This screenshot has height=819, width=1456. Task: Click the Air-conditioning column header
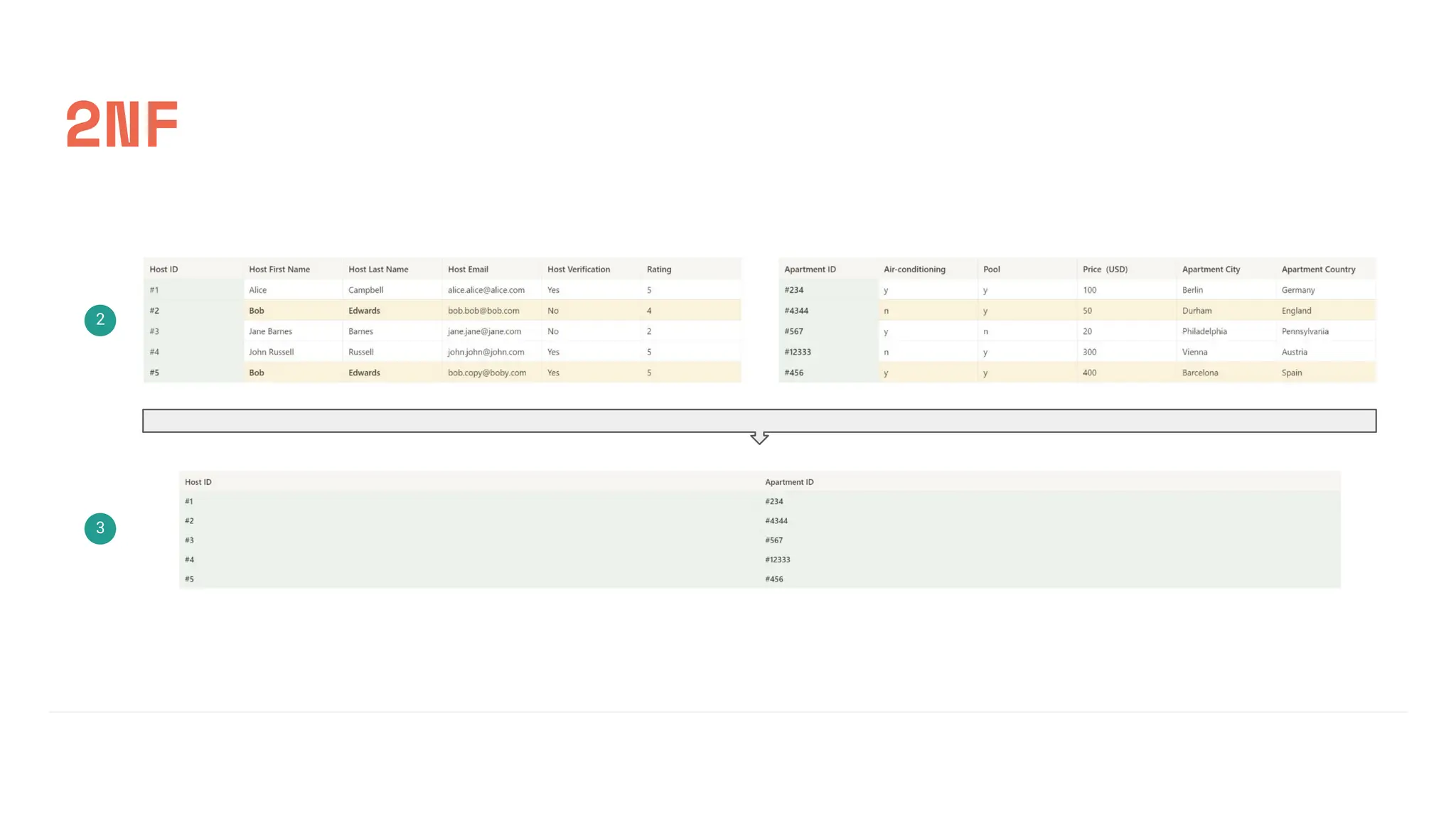[914, 269]
